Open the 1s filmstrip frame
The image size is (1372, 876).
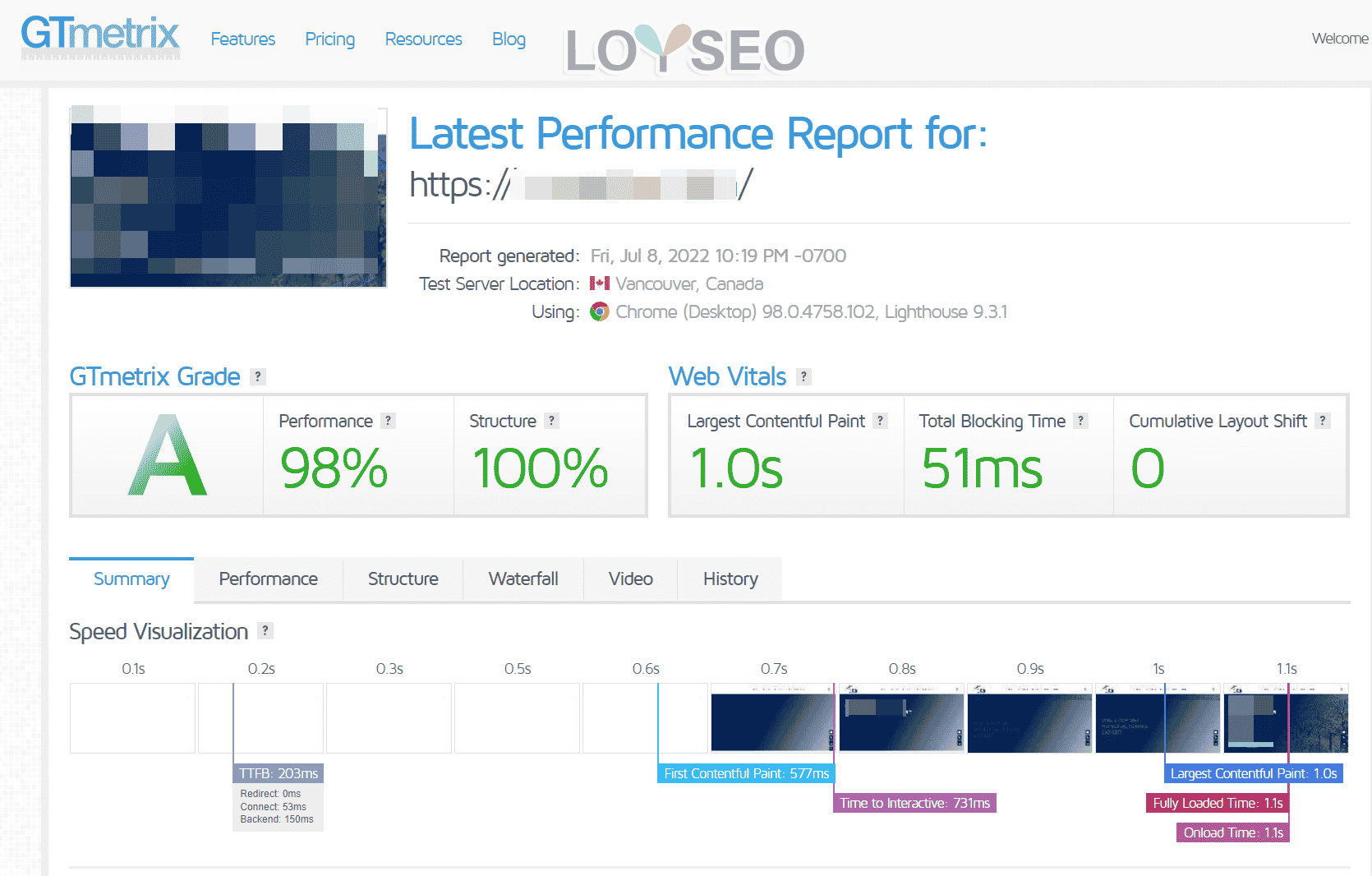[1158, 718]
